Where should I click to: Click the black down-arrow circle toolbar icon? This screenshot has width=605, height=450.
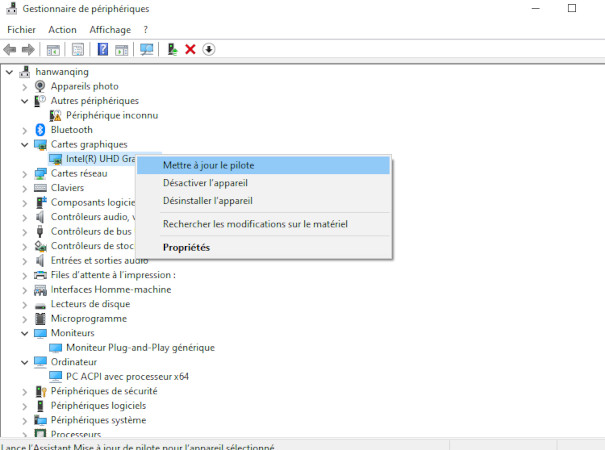[209, 49]
